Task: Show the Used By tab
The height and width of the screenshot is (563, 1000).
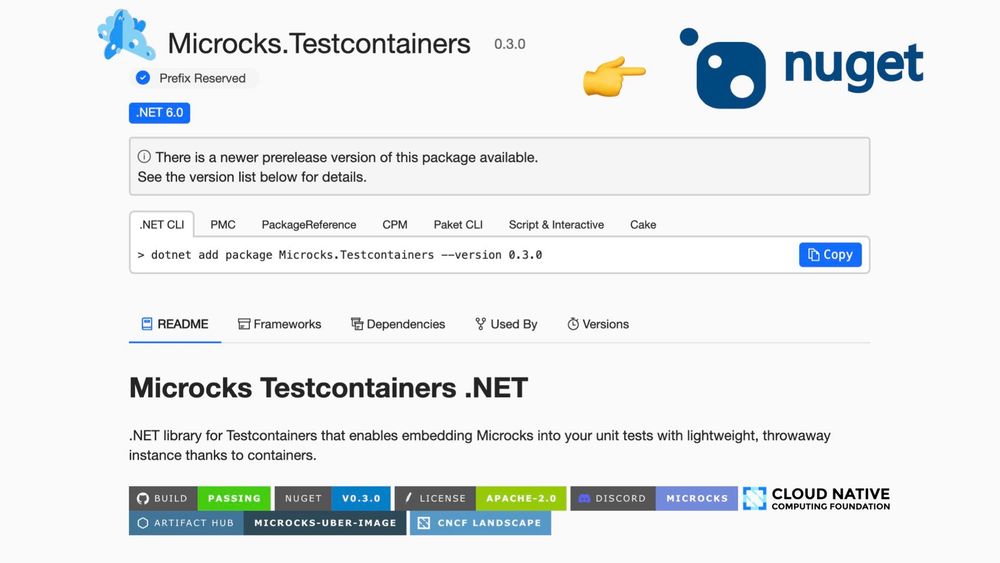Action: click(x=506, y=324)
